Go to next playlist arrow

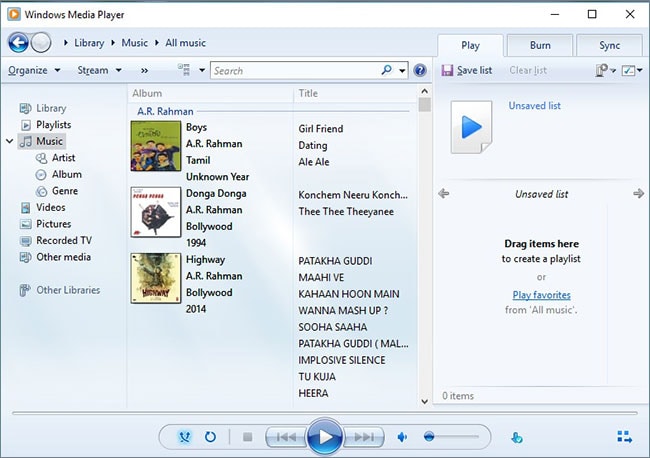pyautogui.click(x=638, y=194)
